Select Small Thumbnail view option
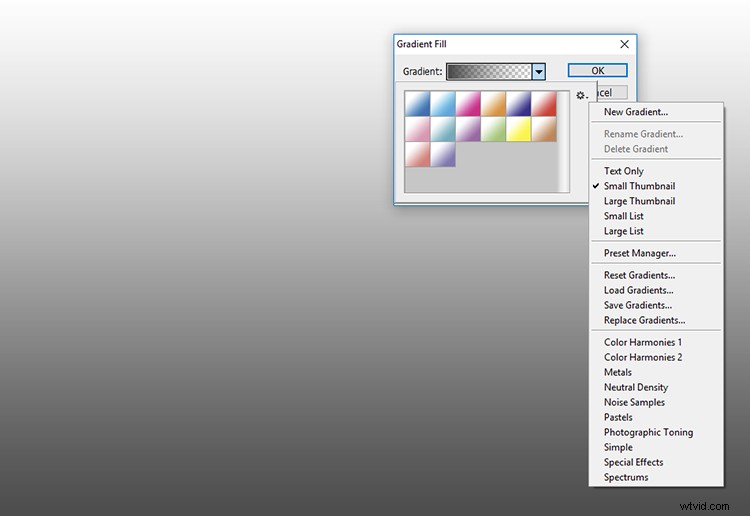Viewport: 750px width, 516px height. pyautogui.click(x=639, y=186)
